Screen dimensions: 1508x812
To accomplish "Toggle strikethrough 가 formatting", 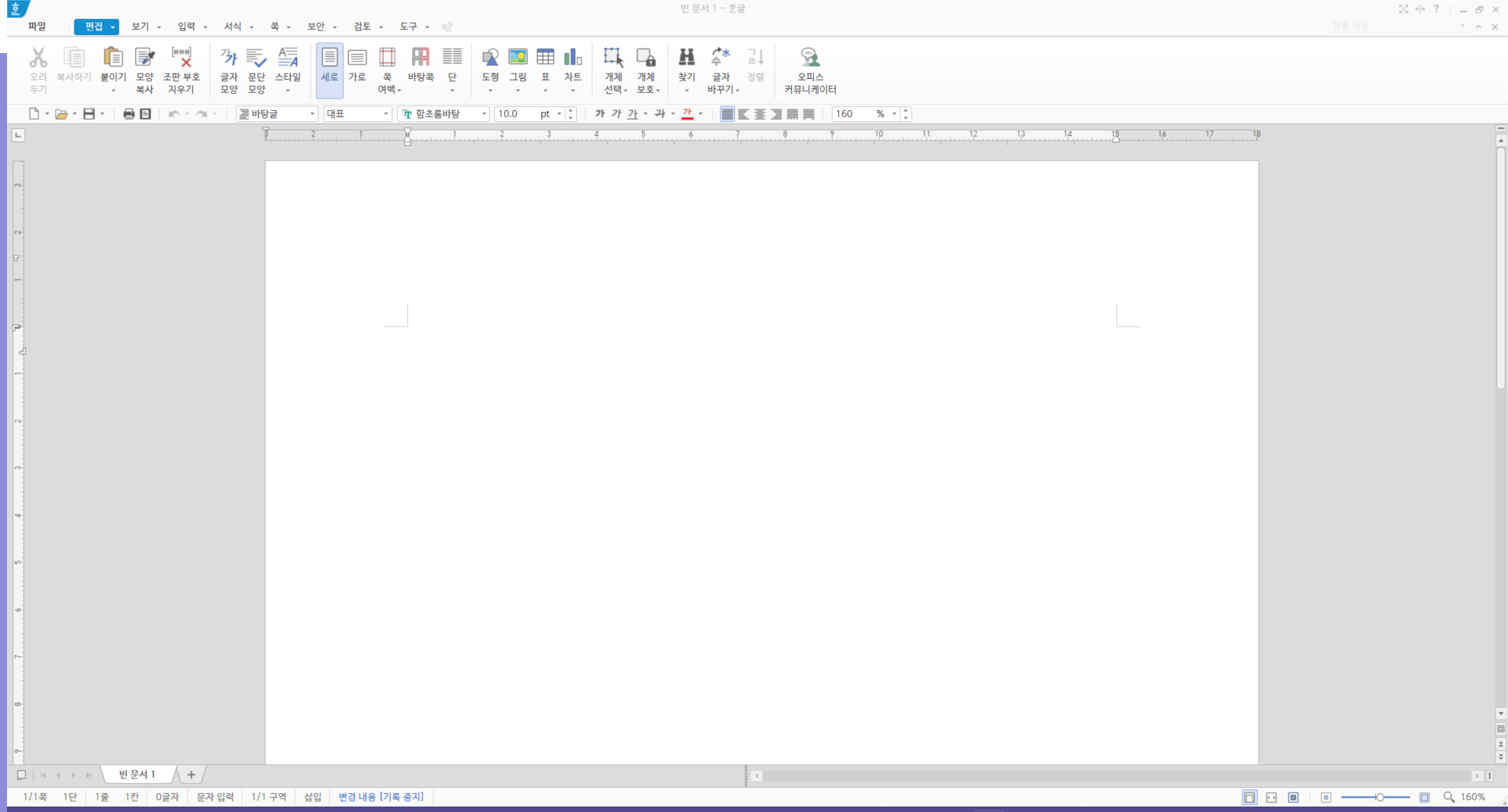I will click(660, 114).
